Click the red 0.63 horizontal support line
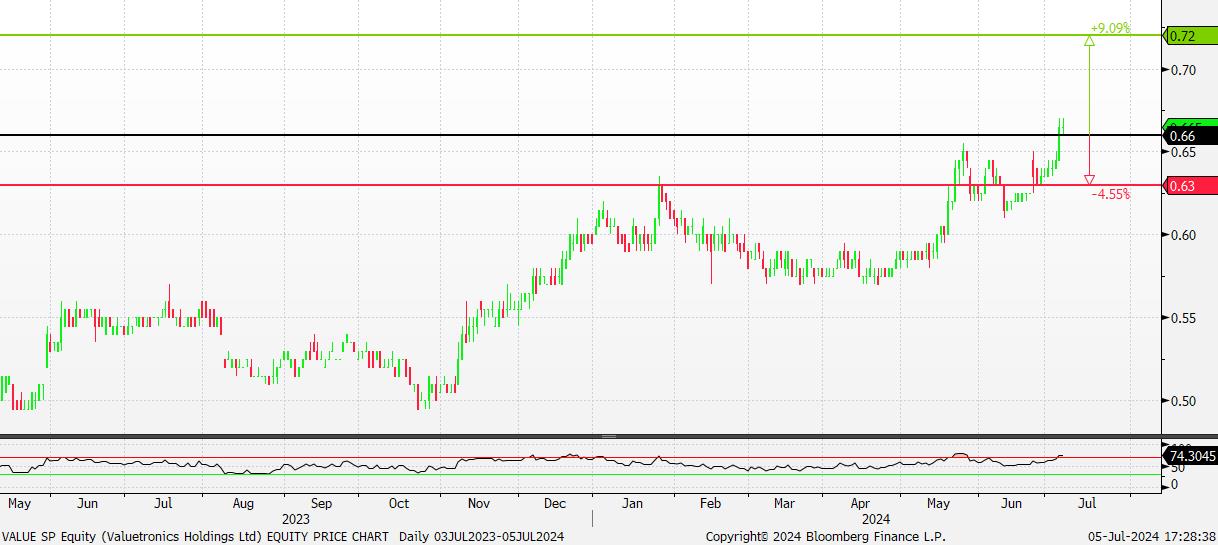The height and width of the screenshot is (545, 1218). click(400, 185)
